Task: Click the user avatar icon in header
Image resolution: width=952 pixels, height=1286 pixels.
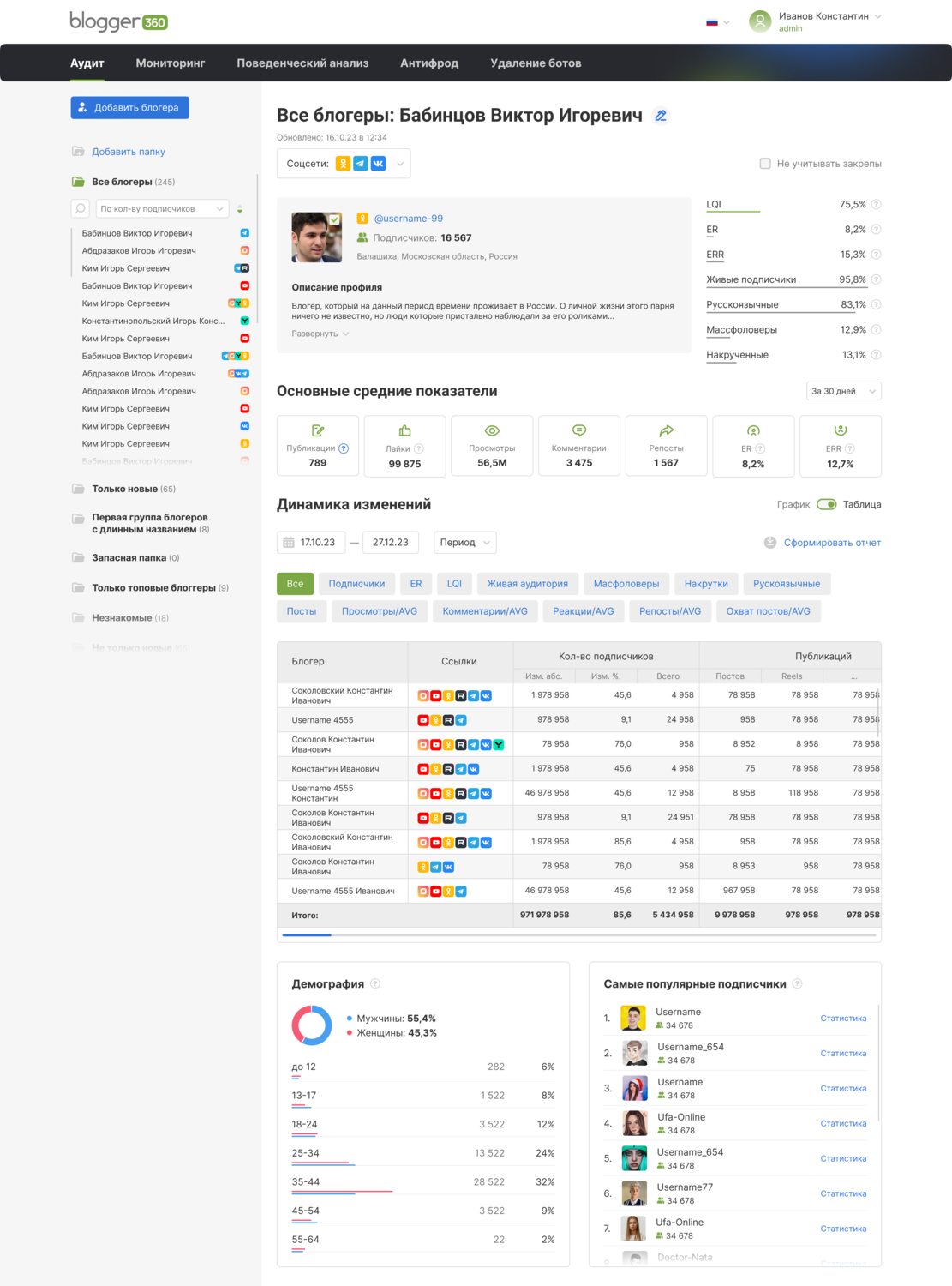Action: (x=760, y=21)
